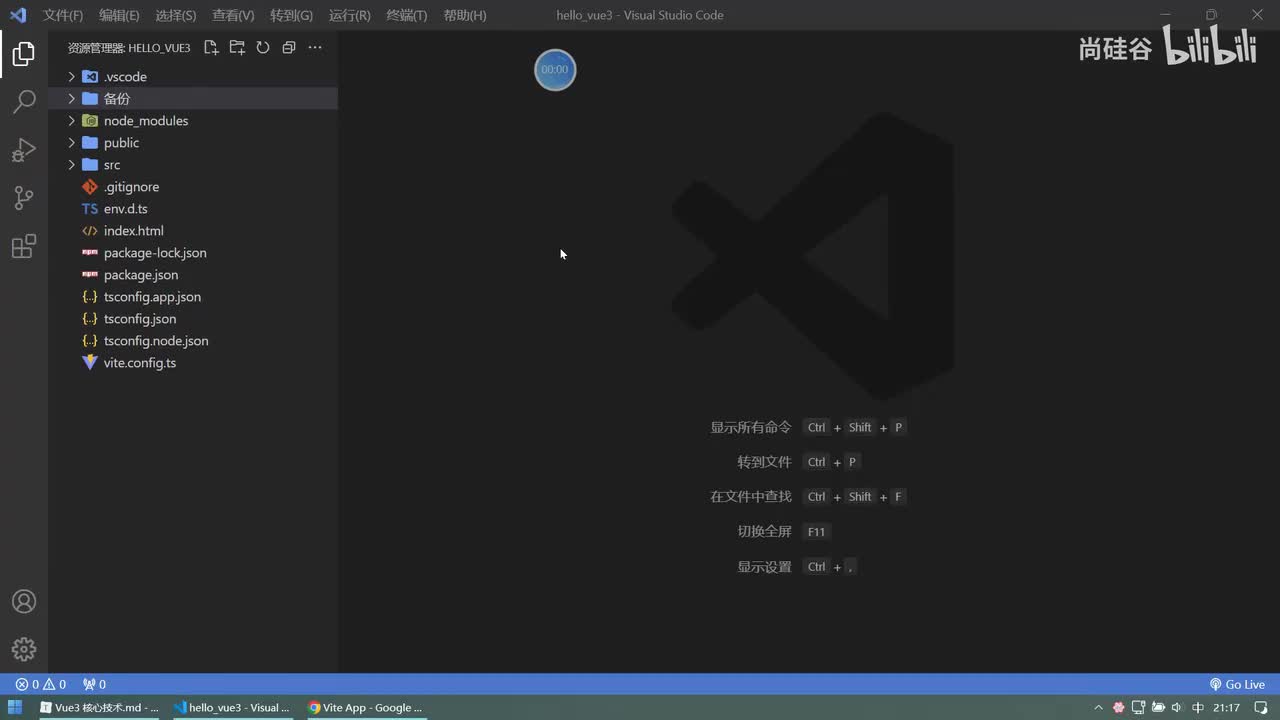Expand the src folder
1280x720 pixels.
coord(71,165)
